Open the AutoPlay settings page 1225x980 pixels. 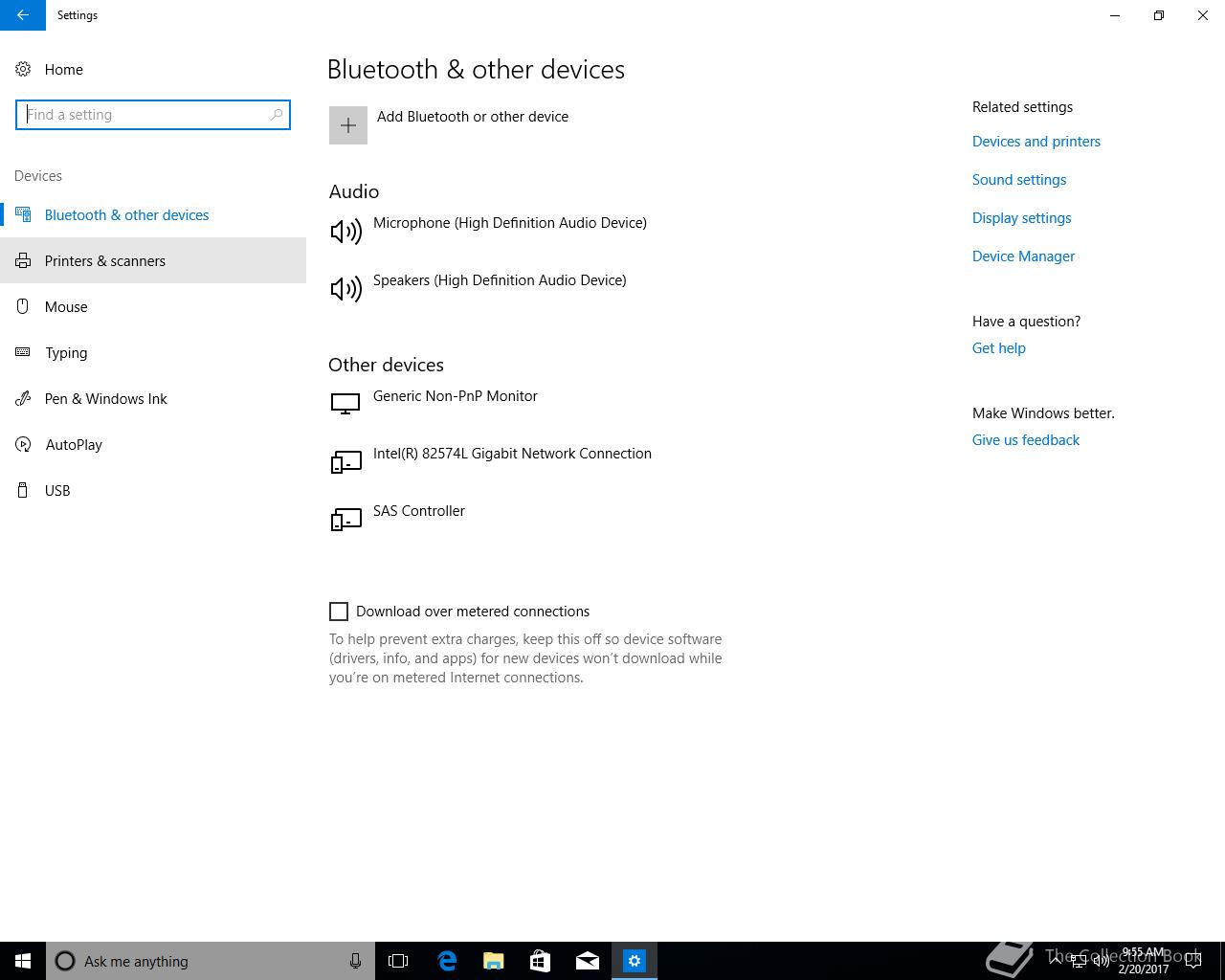pos(153,444)
